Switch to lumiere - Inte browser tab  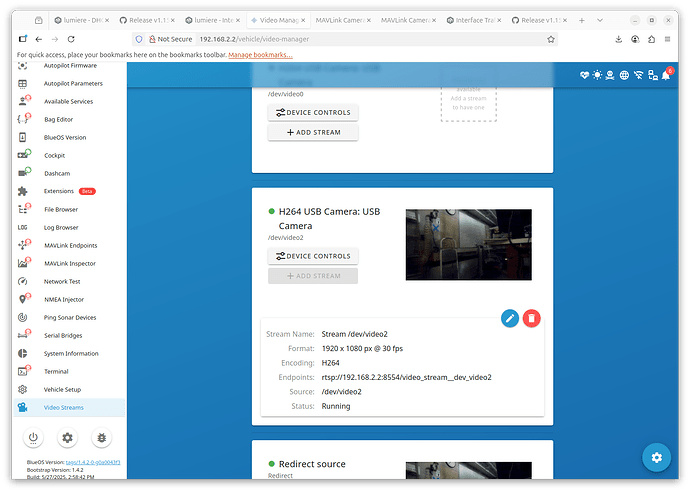213,20
